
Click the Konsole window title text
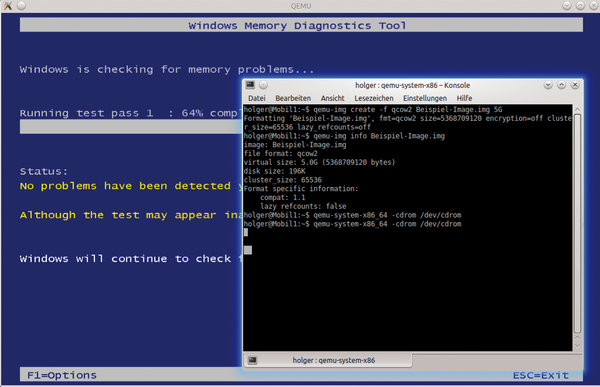pyautogui.click(x=412, y=85)
